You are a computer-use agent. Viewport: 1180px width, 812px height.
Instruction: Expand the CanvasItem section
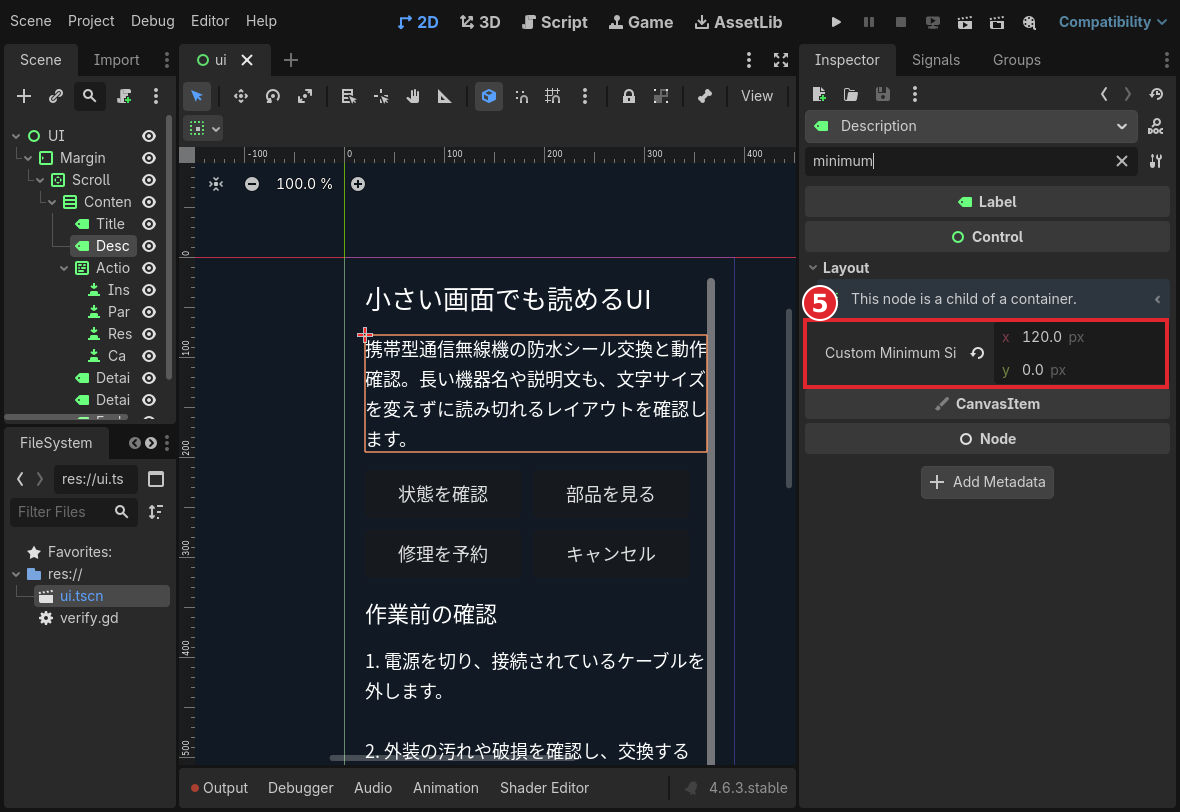click(x=987, y=404)
